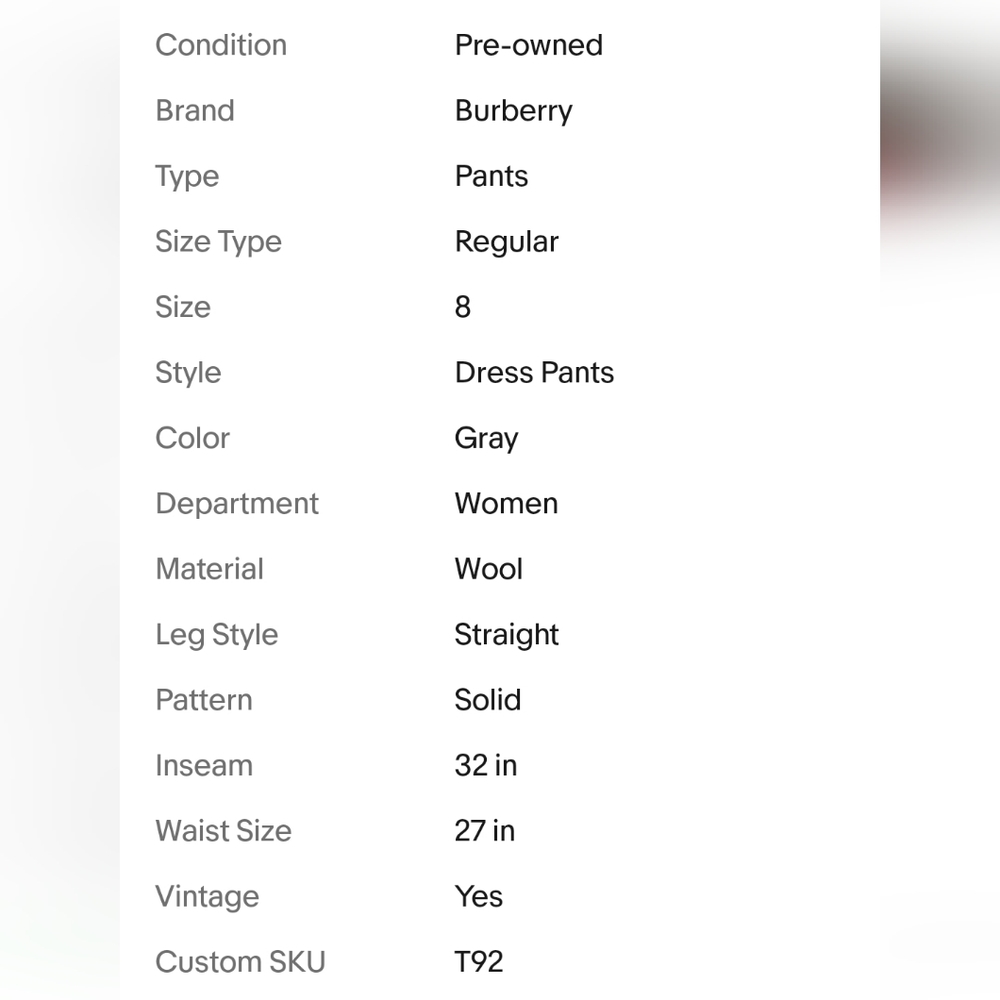Click the Yes vintage value
This screenshot has width=1000, height=1000.
pos(479,897)
